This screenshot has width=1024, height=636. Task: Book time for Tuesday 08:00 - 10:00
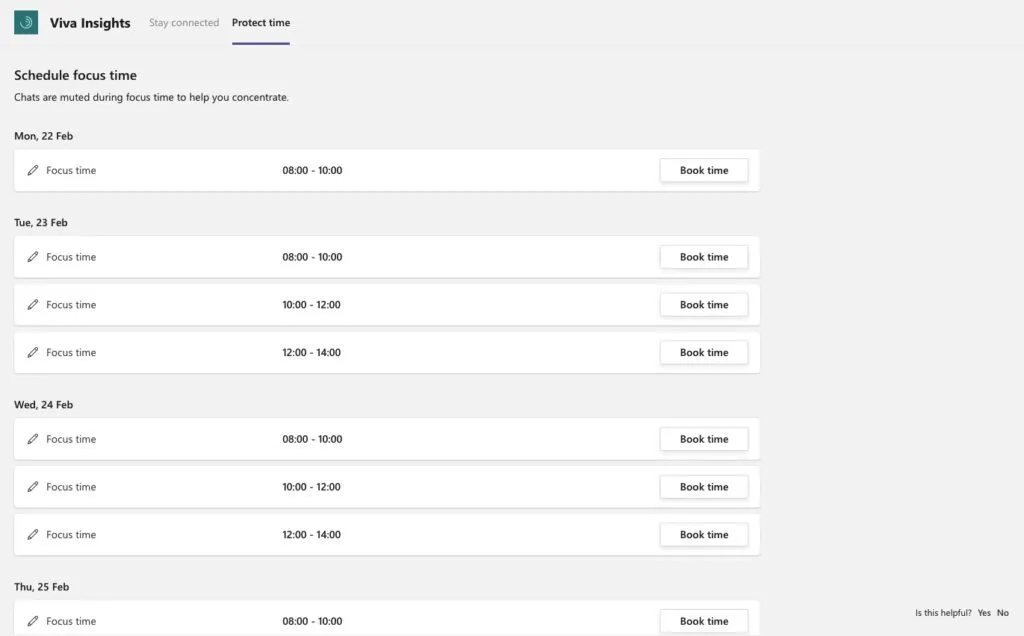(x=704, y=257)
